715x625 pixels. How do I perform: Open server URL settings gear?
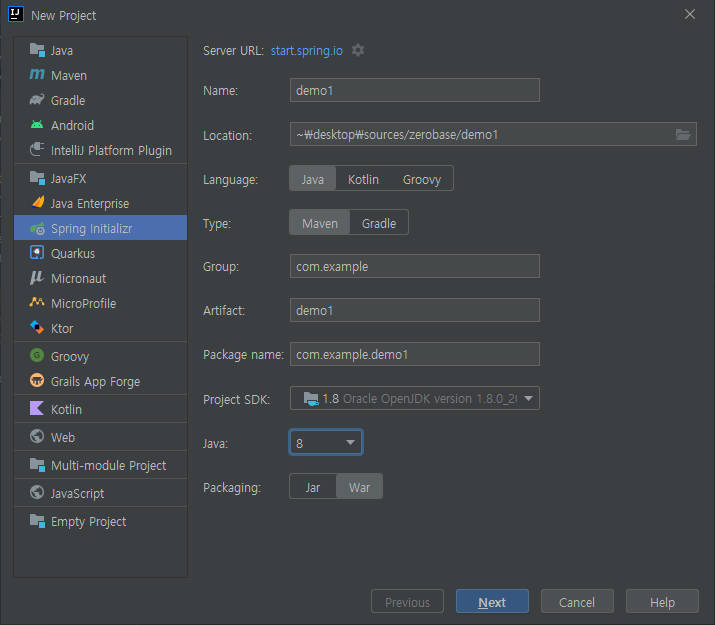click(x=358, y=50)
